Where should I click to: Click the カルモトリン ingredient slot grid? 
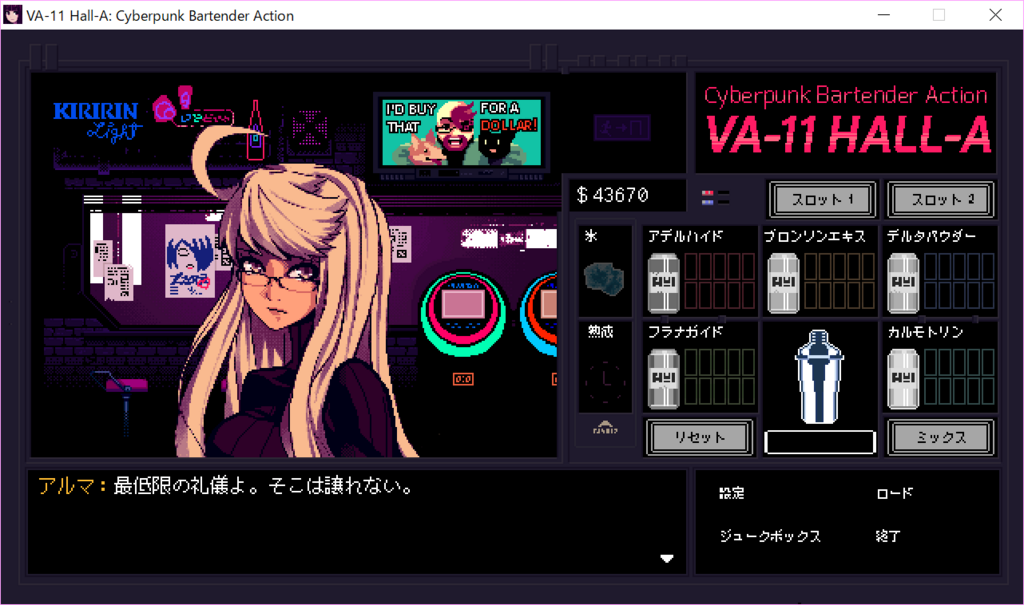(959, 377)
